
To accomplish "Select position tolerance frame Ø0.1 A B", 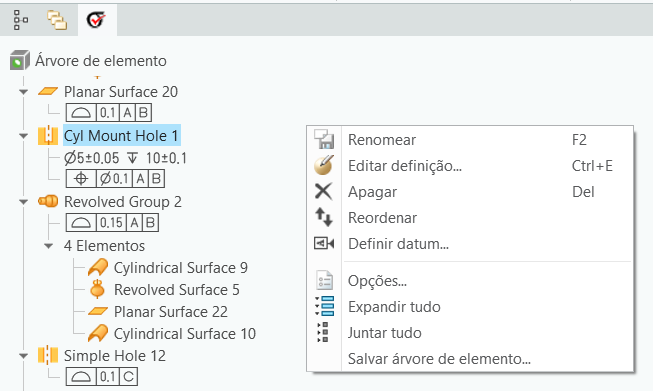I will pos(115,179).
